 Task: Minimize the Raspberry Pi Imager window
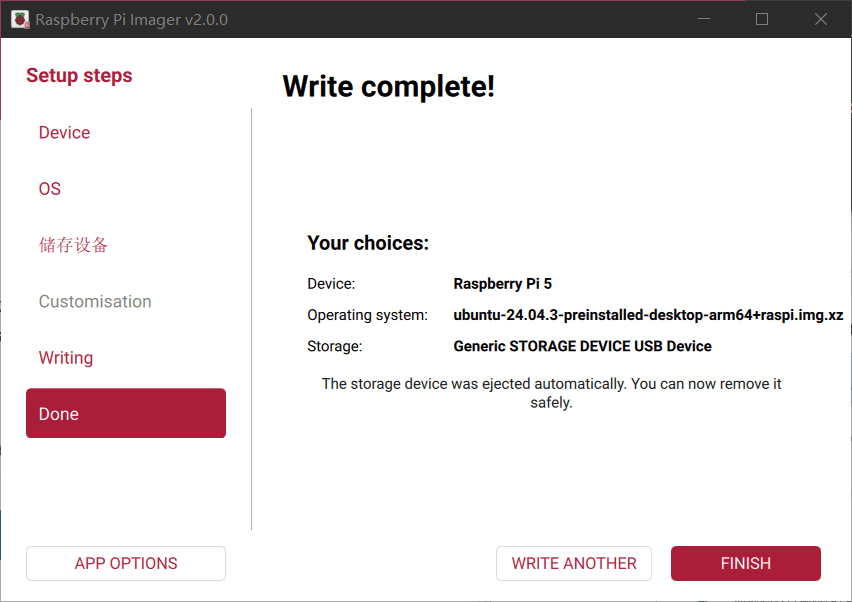point(705,19)
